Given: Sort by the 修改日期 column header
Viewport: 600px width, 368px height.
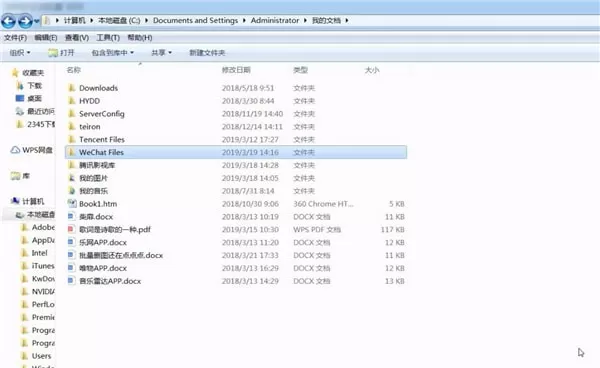Looking at the screenshot, I should coord(236,70).
